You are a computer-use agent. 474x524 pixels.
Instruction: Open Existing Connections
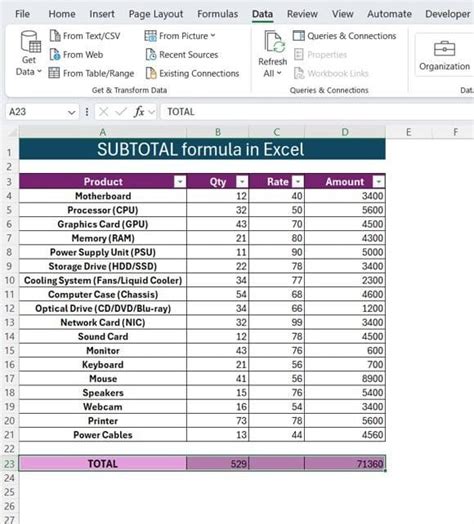pyautogui.click(x=193, y=73)
